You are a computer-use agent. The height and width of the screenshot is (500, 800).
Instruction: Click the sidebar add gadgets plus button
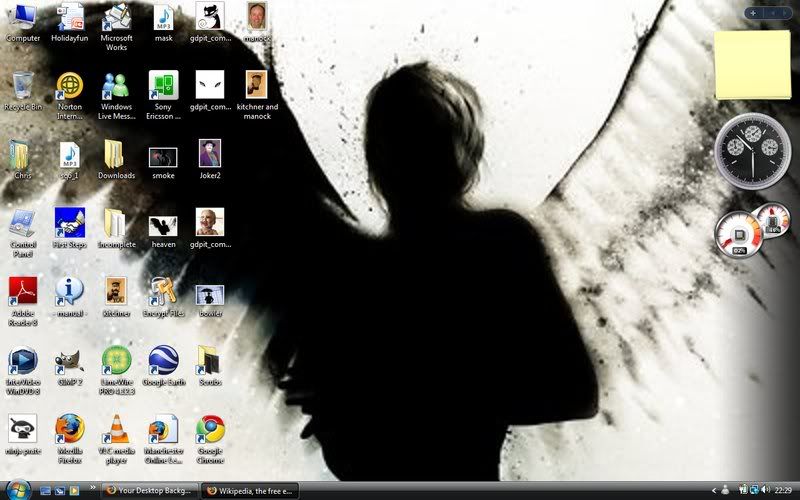pos(753,13)
